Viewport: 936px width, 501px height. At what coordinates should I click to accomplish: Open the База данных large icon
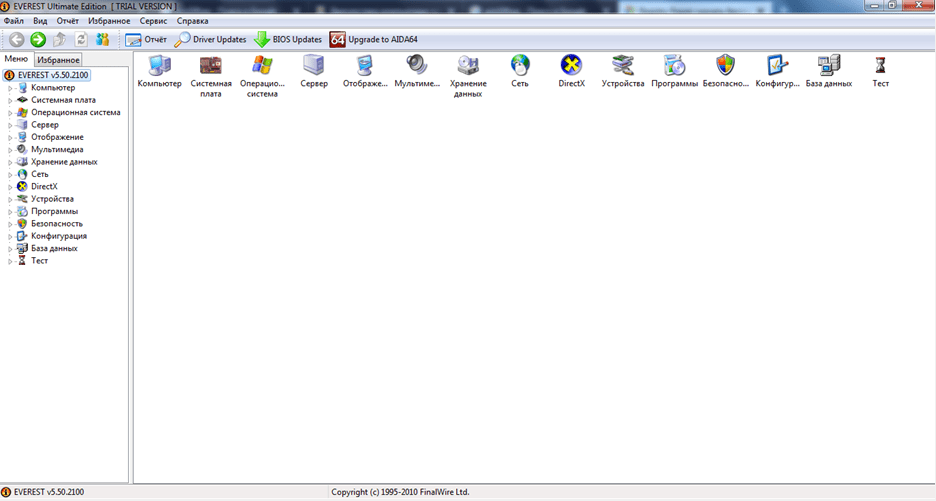coord(829,65)
